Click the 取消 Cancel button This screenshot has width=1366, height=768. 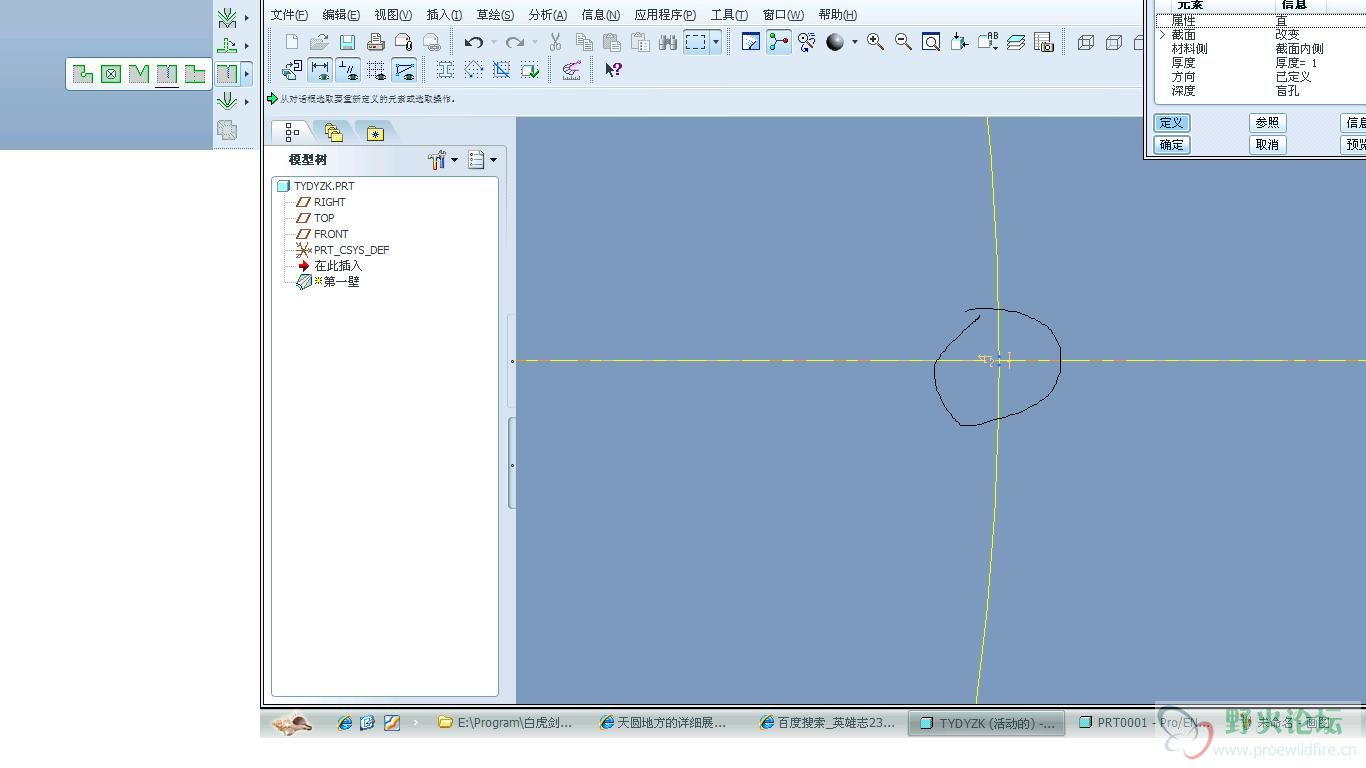1267,145
